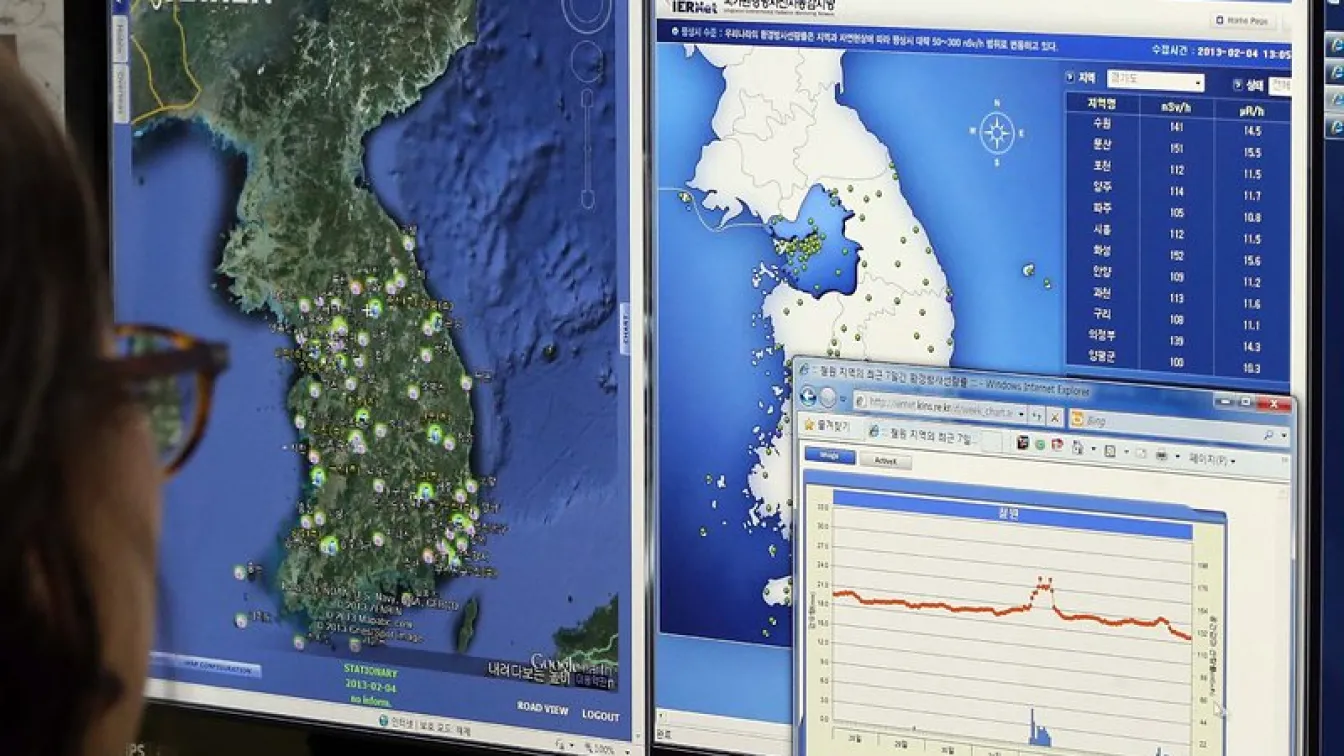Click the 즐겨찾기 favorites button
This screenshot has height=756, width=1344.
(826, 425)
